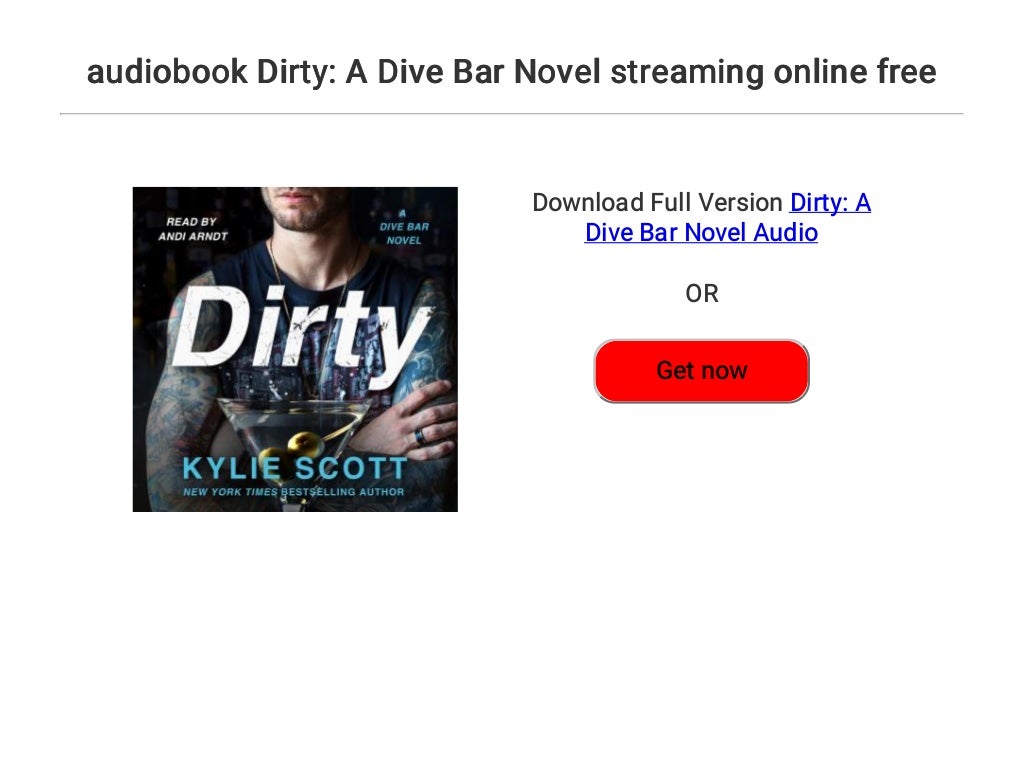Viewport: 1024px width, 768px height.
Task: Click the New York Times Bestselling Author tagline
Action: pos(294,492)
